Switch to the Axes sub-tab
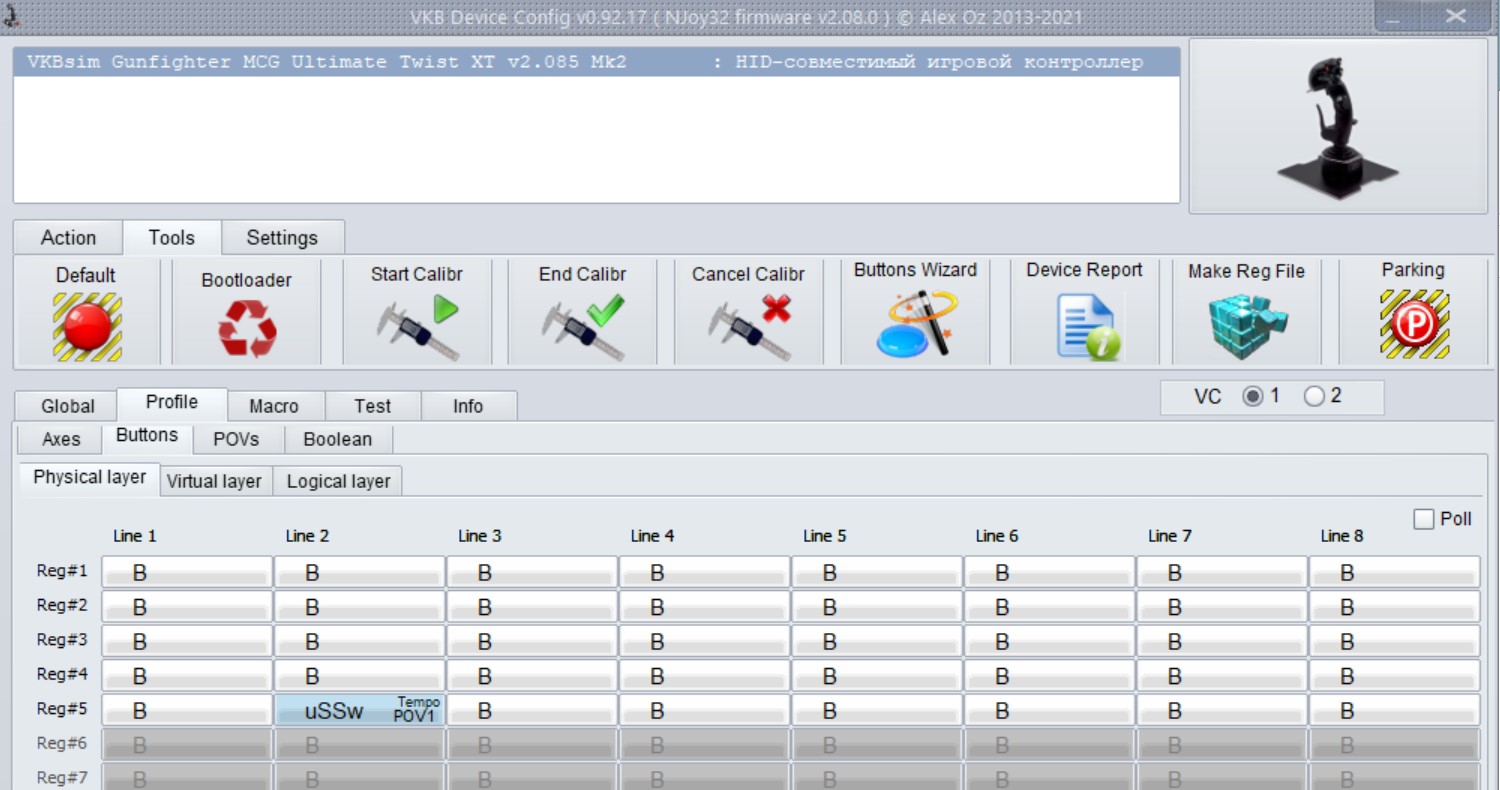This screenshot has width=1500, height=790. coord(61,439)
